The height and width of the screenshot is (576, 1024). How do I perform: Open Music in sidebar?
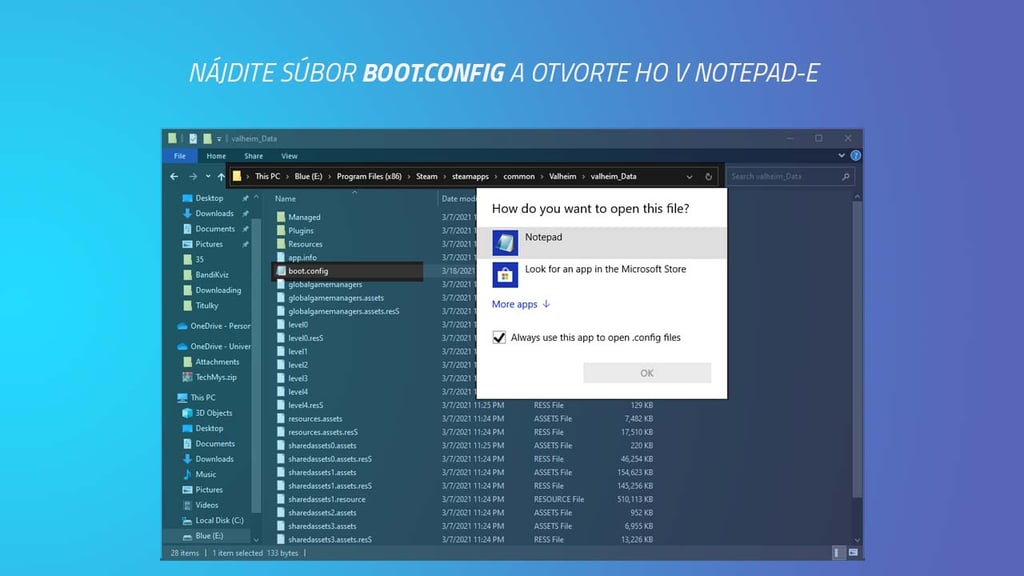(x=205, y=474)
